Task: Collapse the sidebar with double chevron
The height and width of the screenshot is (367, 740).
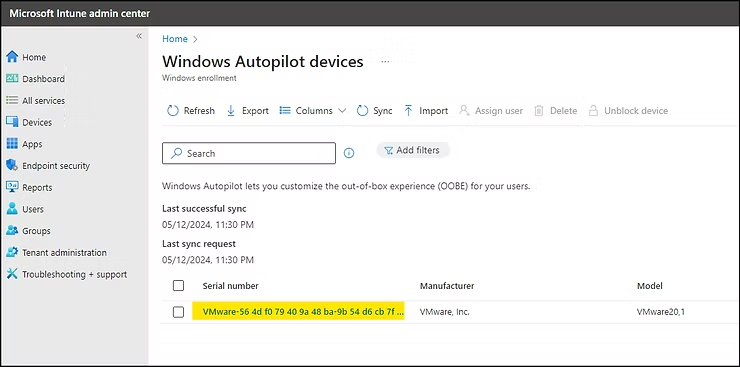Action: pos(139,36)
